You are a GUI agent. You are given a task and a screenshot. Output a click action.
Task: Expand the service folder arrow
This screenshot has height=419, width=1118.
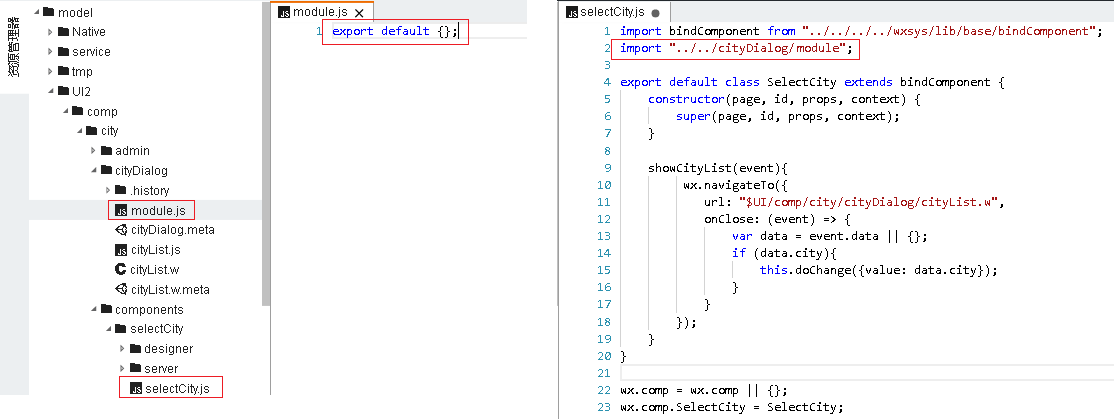50,52
